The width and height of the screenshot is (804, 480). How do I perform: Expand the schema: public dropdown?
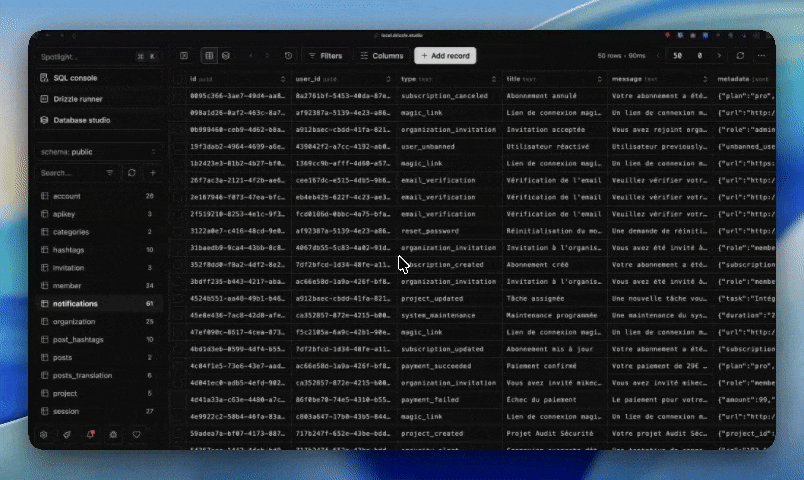coord(97,152)
